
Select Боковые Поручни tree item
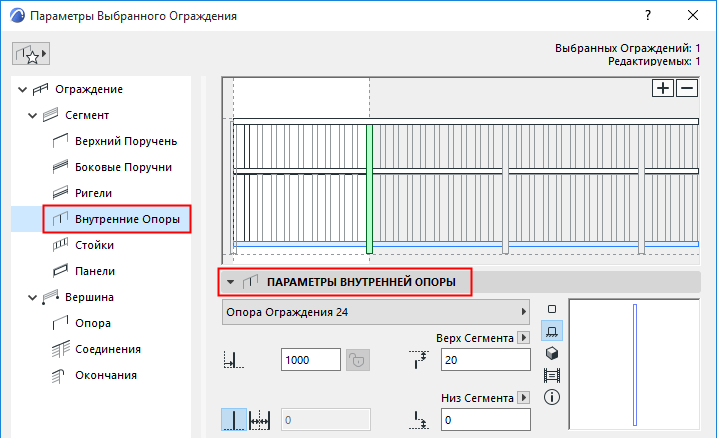(123, 167)
